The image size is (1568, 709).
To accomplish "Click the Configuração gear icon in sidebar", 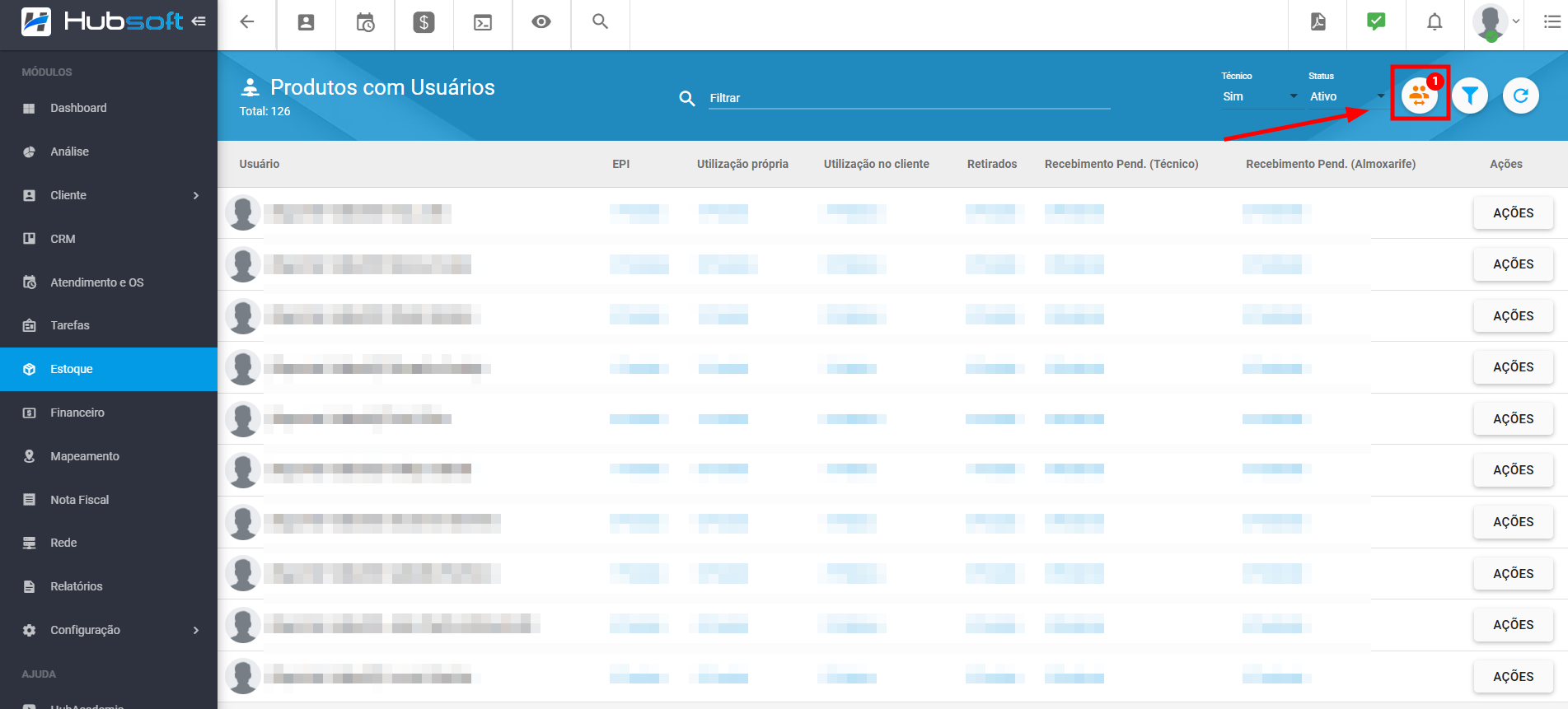I will click(29, 630).
